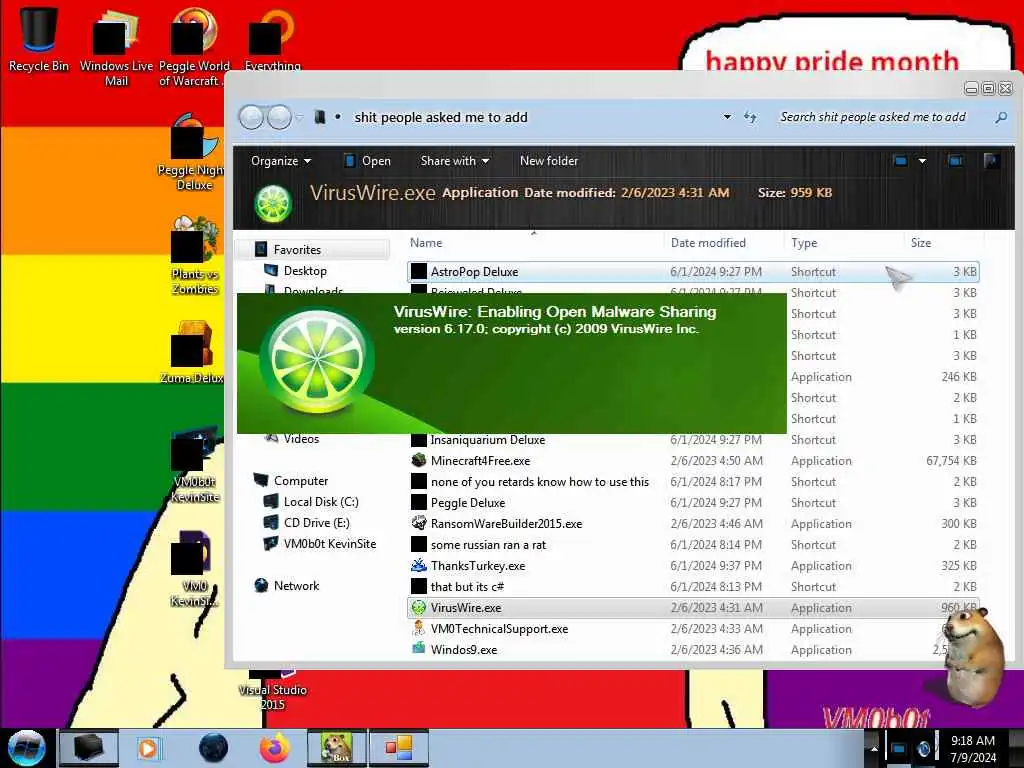This screenshot has width=1024, height=768.
Task: Launch Firefox from the taskbar
Action: [274, 748]
